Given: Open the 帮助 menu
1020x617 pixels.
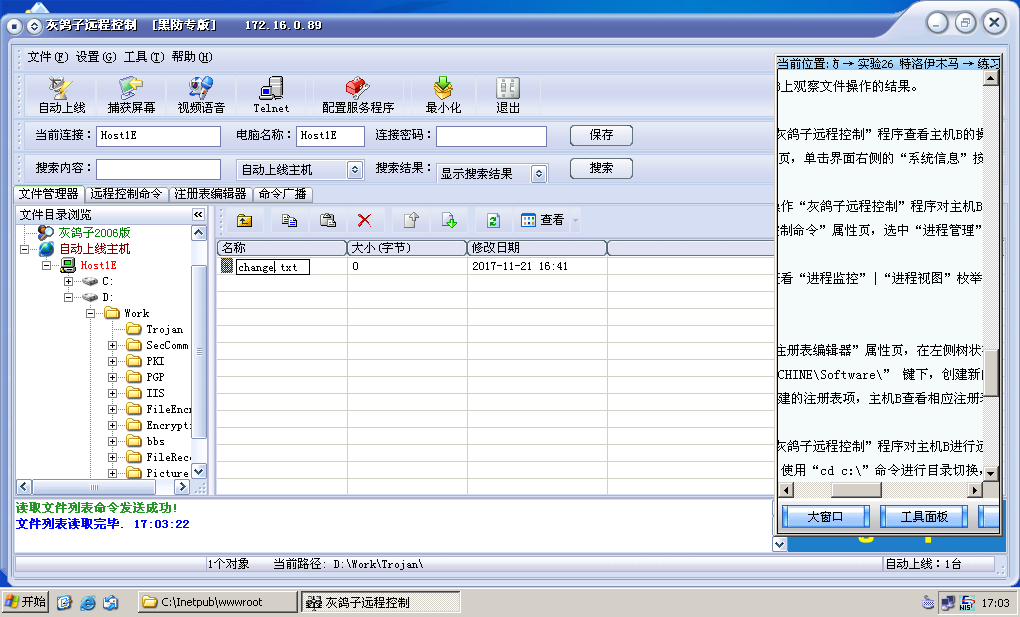Looking at the screenshot, I should (192, 57).
